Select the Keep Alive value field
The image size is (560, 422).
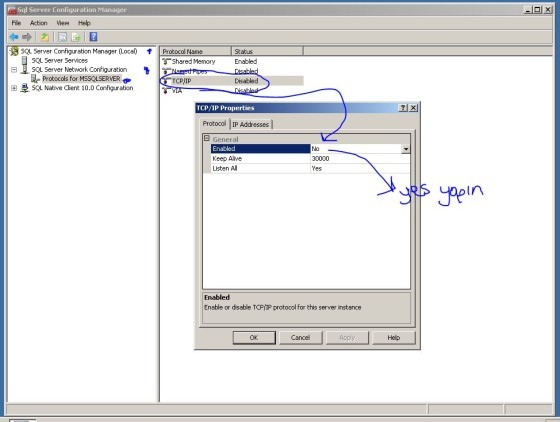[x=360, y=159]
